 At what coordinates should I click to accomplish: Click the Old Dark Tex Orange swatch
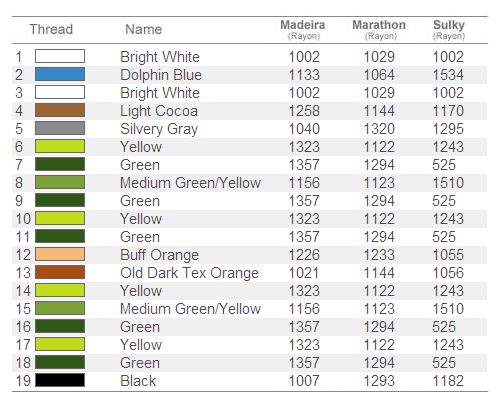60,272
